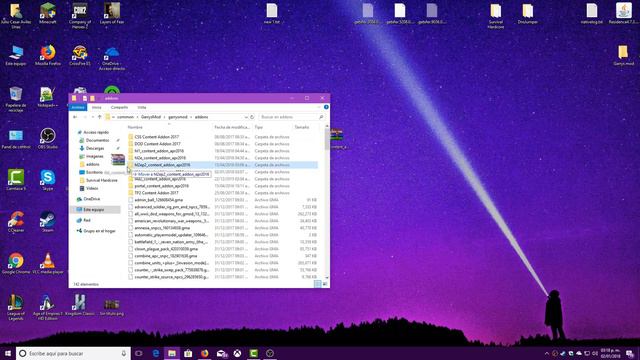Viewport: 640px width, 360px height.
Task: Select the Survival Hardcore desktop folder
Action: coord(496,16)
